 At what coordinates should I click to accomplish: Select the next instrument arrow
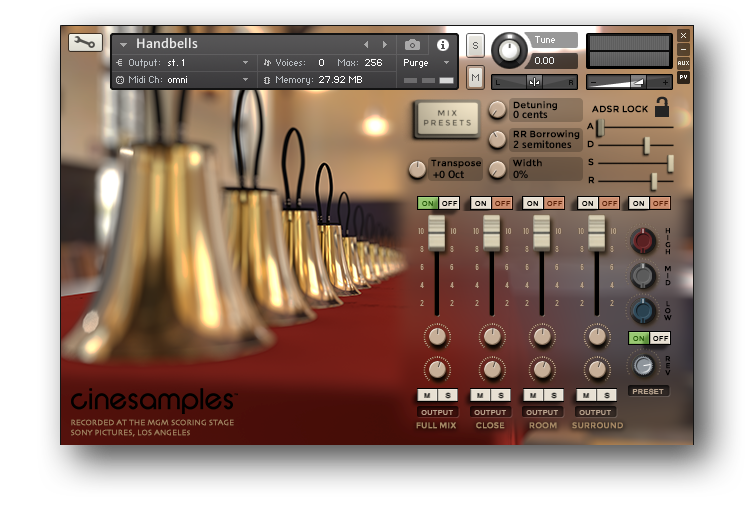(x=385, y=45)
